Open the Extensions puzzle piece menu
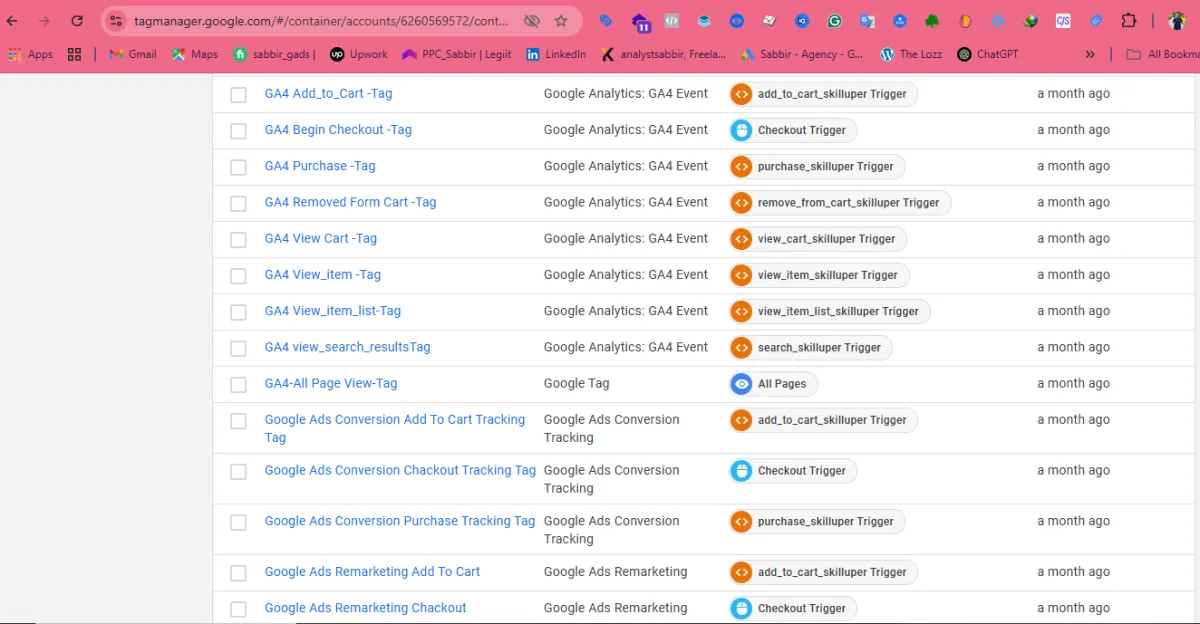 tap(1128, 20)
